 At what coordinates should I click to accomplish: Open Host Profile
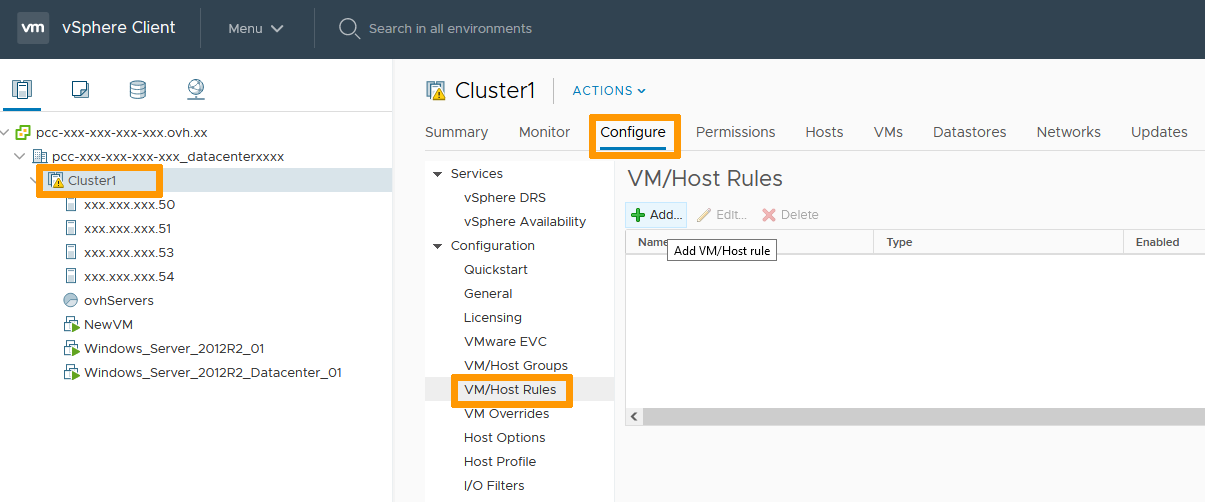(500, 462)
